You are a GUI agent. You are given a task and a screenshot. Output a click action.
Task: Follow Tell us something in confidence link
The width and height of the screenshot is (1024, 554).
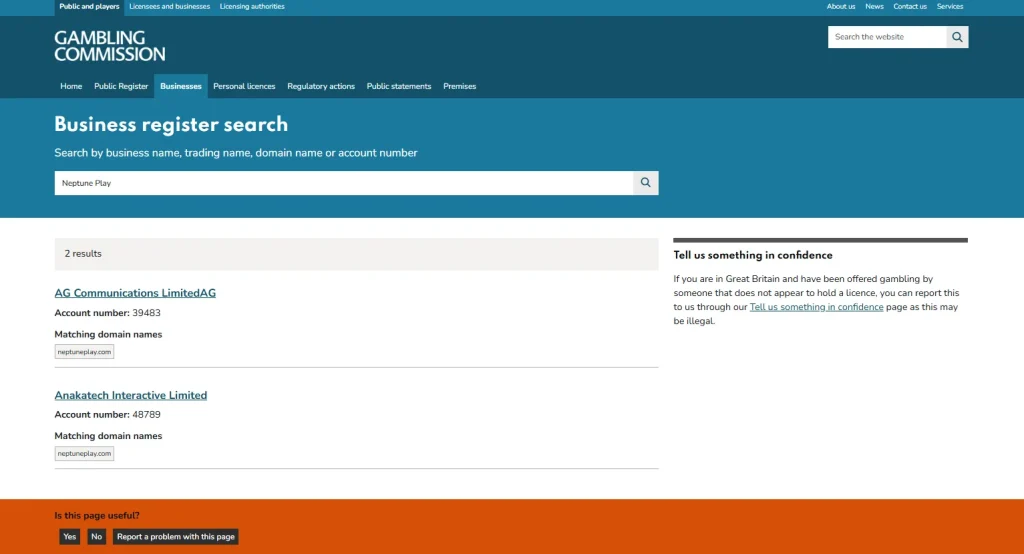pyautogui.click(x=816, y=307)
